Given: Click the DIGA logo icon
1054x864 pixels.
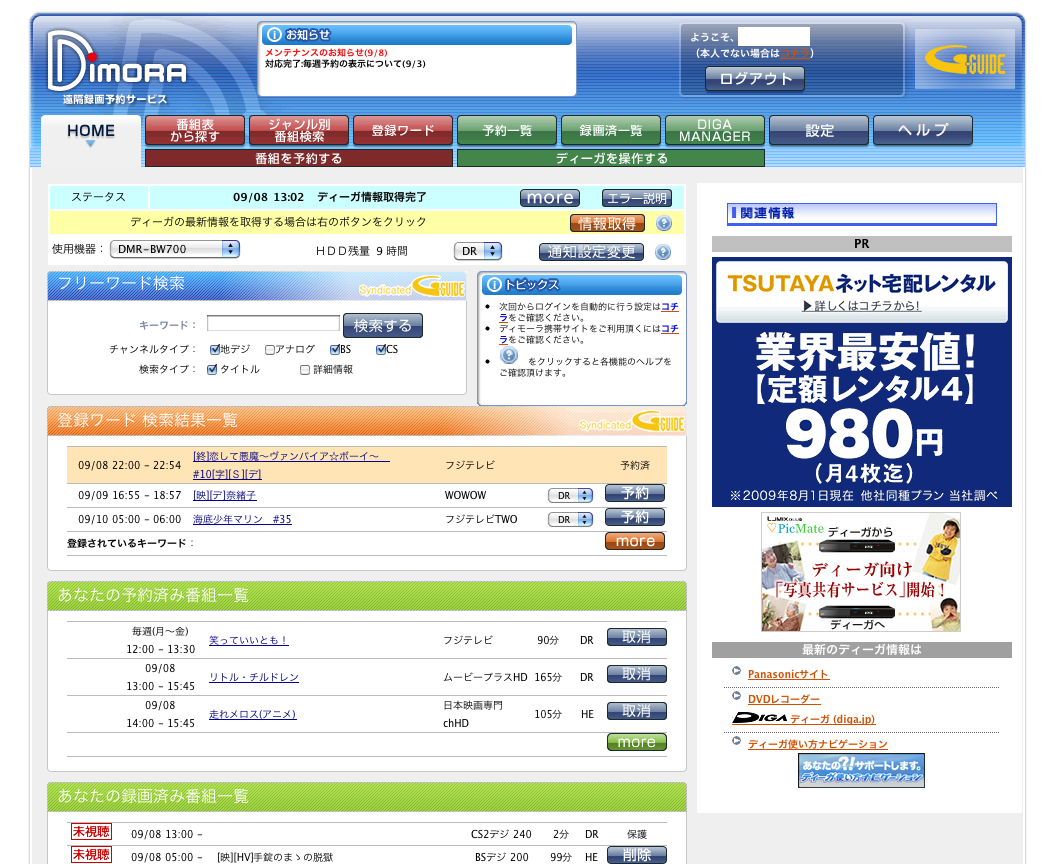Looking at the screenshot, I should (759, 718).
